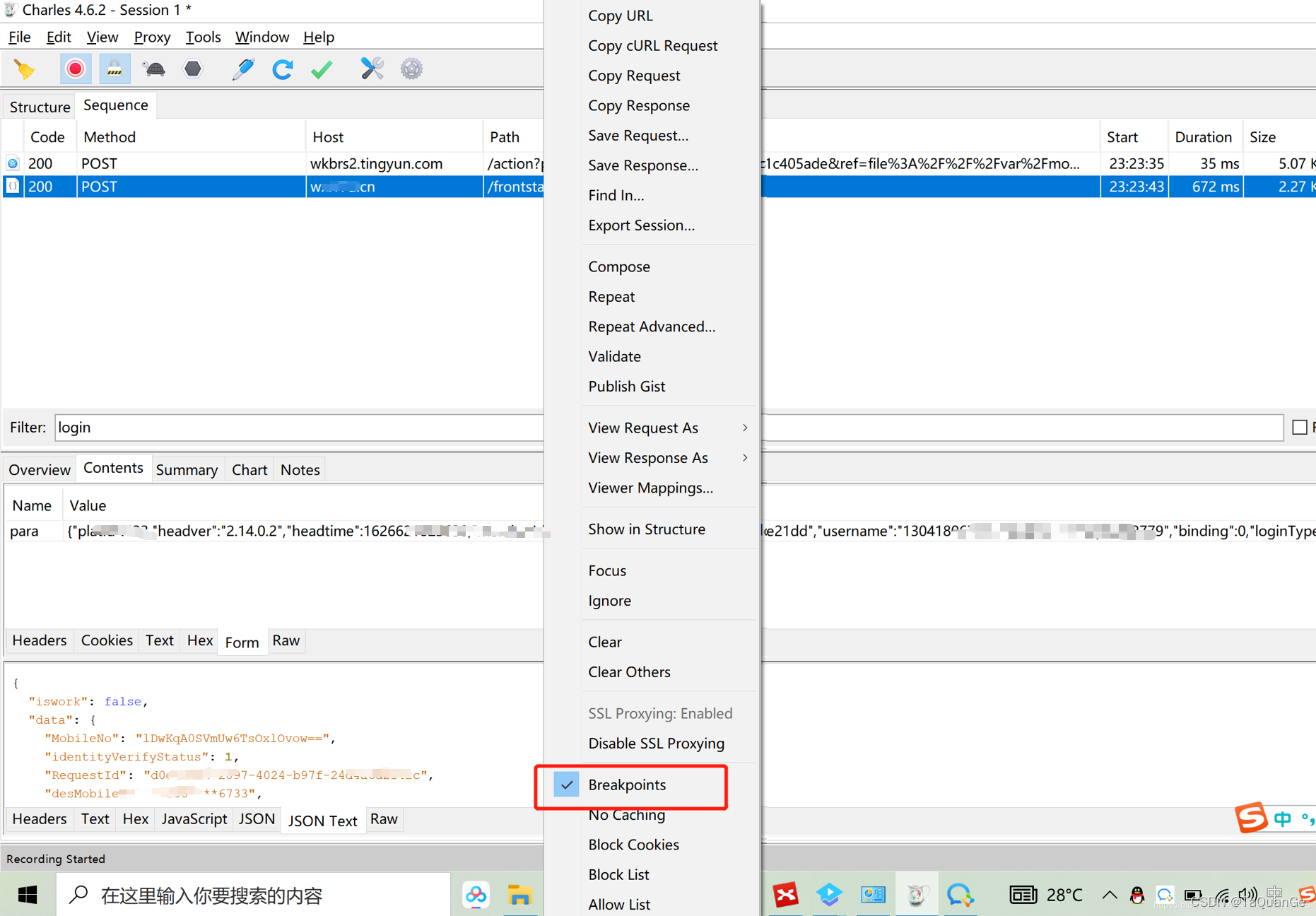Click the Windows taskbar search box

tap(253, 896)
